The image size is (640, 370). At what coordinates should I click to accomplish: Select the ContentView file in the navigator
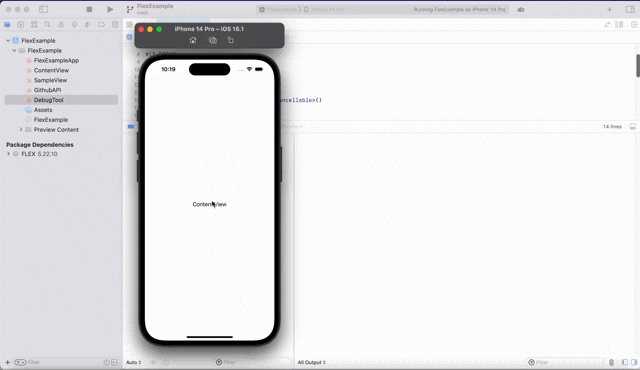[51, 70]
